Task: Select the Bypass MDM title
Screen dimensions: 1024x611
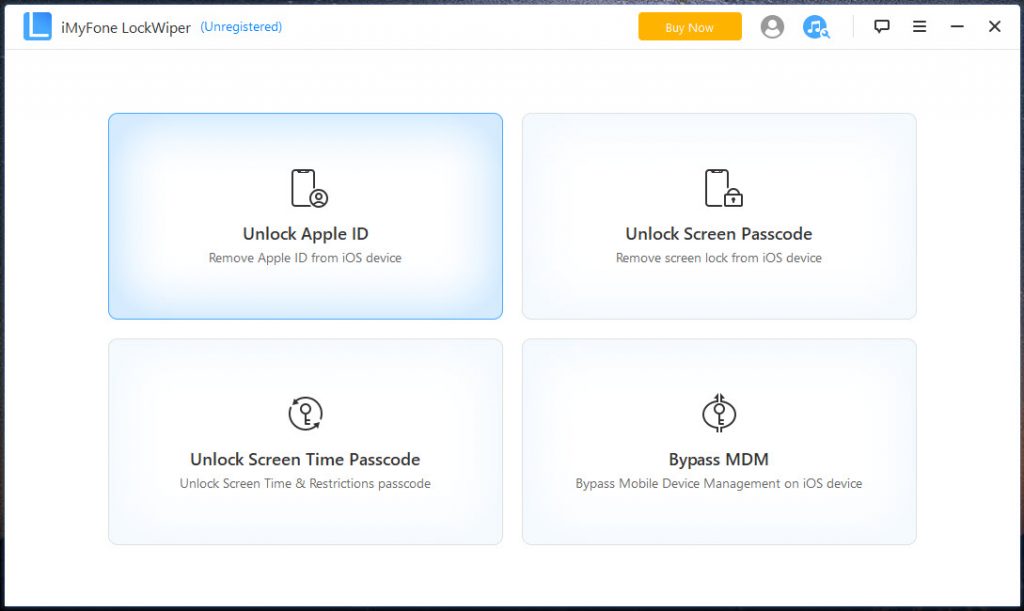Action: pyautogui.click(x=718, y=460)
